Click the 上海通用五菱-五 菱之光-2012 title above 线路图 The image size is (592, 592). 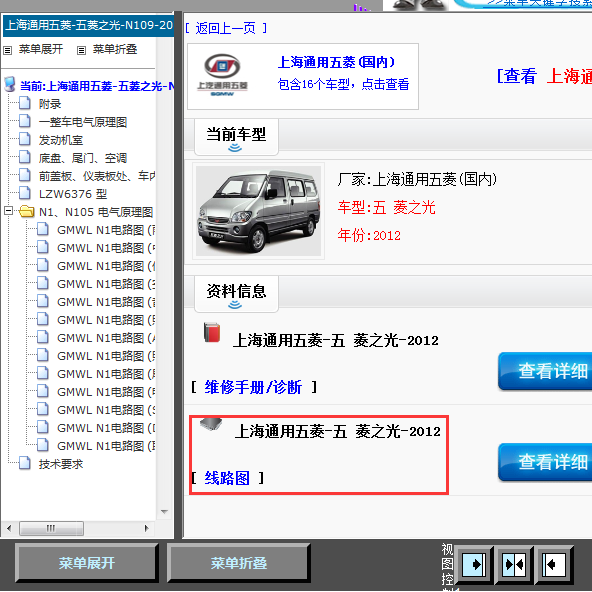pyautogui.click(x=338, y=431)
